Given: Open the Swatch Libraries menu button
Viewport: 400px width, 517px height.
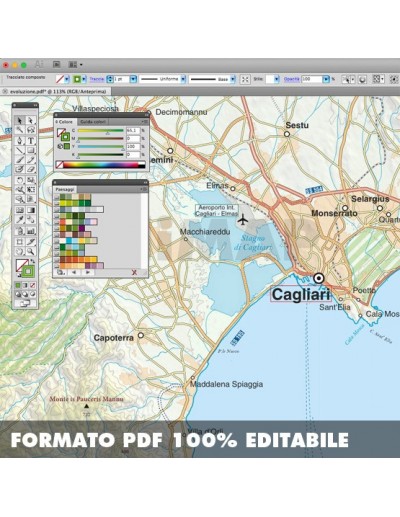Looking at the screenshot, I should (x=61, y=272).
